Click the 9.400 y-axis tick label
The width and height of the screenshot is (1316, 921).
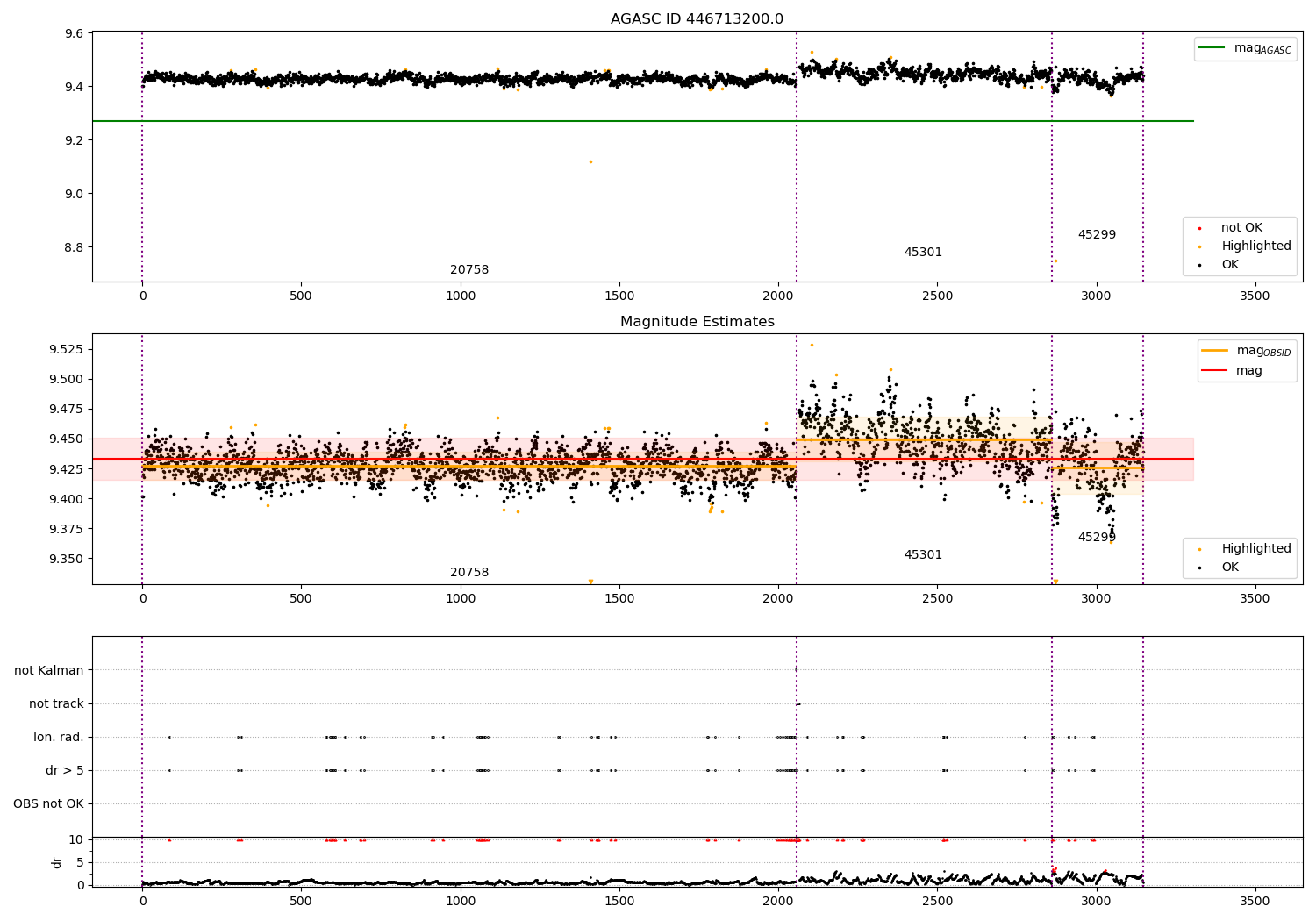click(x=67, y=499)
